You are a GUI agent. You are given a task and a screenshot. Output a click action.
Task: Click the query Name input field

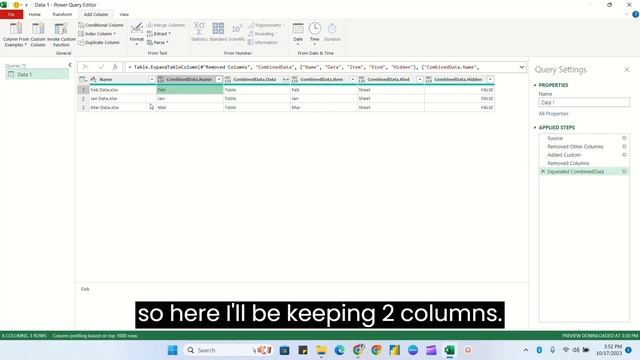coord(584,102)
